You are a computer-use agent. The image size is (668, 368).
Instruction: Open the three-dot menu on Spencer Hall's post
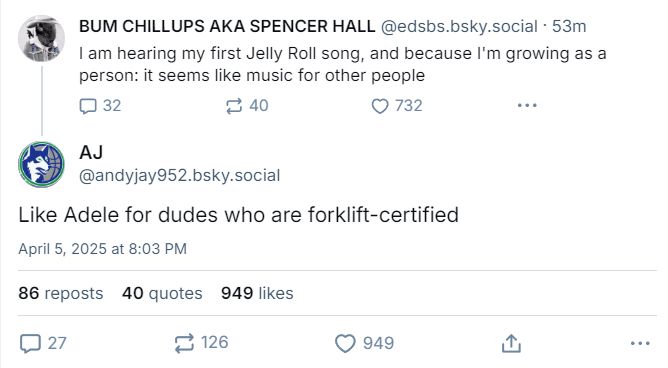[x=527, y=105]
